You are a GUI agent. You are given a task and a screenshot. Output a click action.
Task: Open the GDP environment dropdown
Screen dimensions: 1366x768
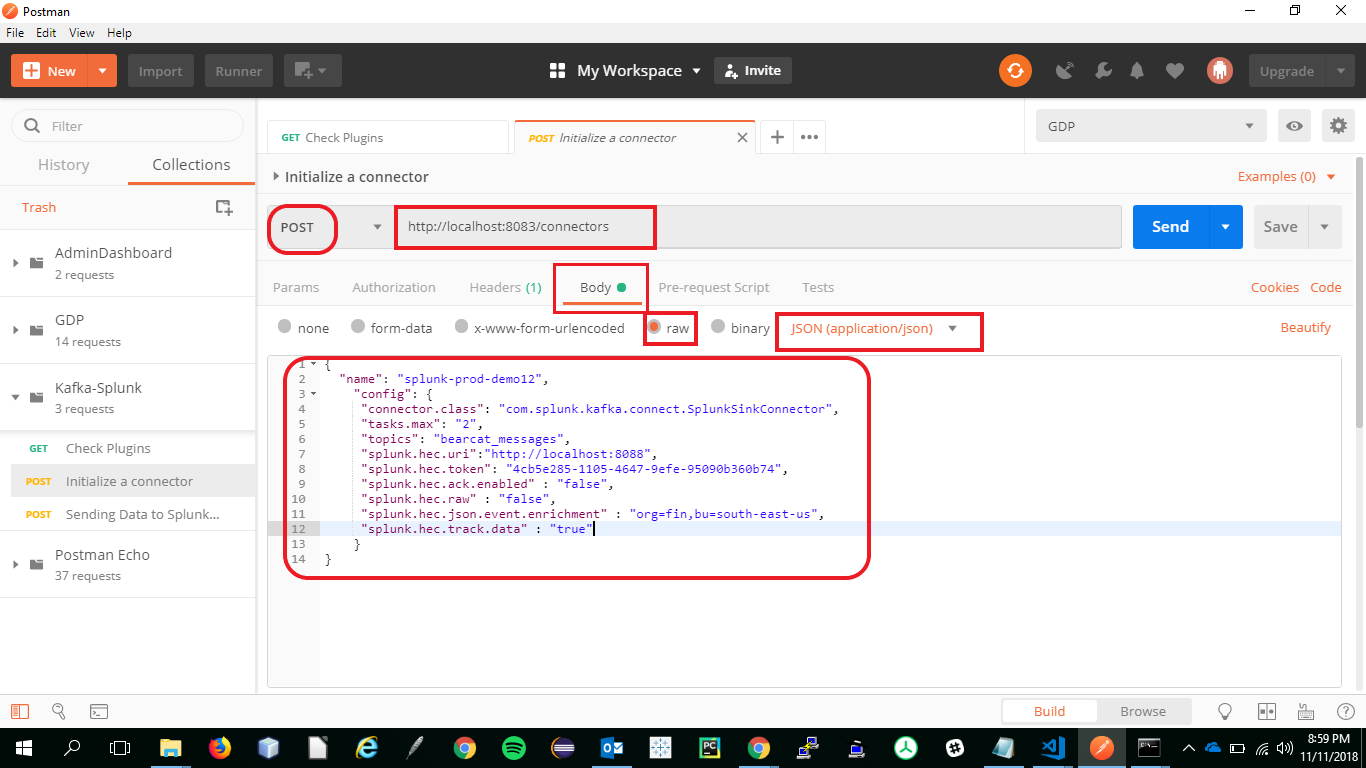[1151, 126]
